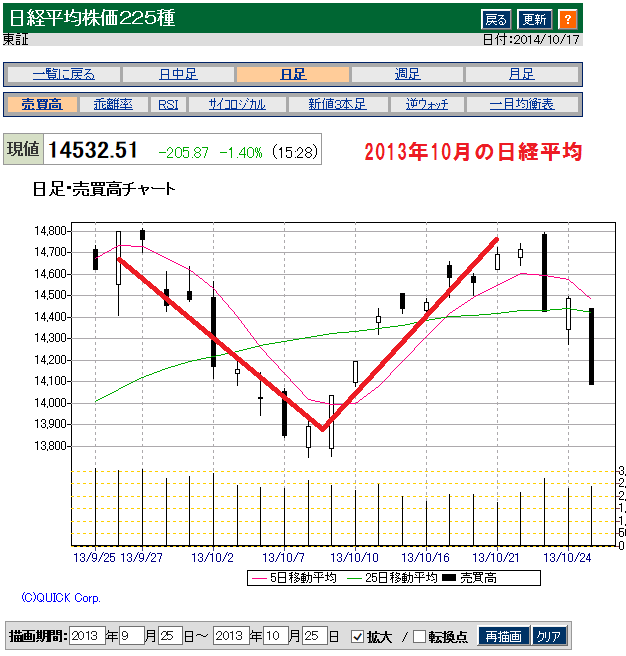626x656 pixels.
Task: Click the 14,800 price axis label
Action: click(51, 231)
